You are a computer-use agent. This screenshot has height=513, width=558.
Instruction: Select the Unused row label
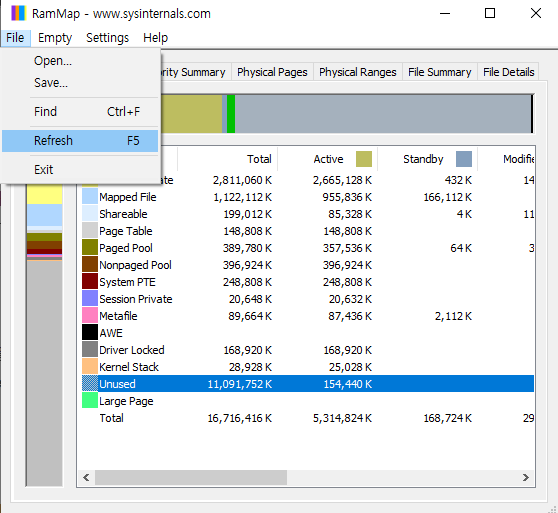point(117,384)
